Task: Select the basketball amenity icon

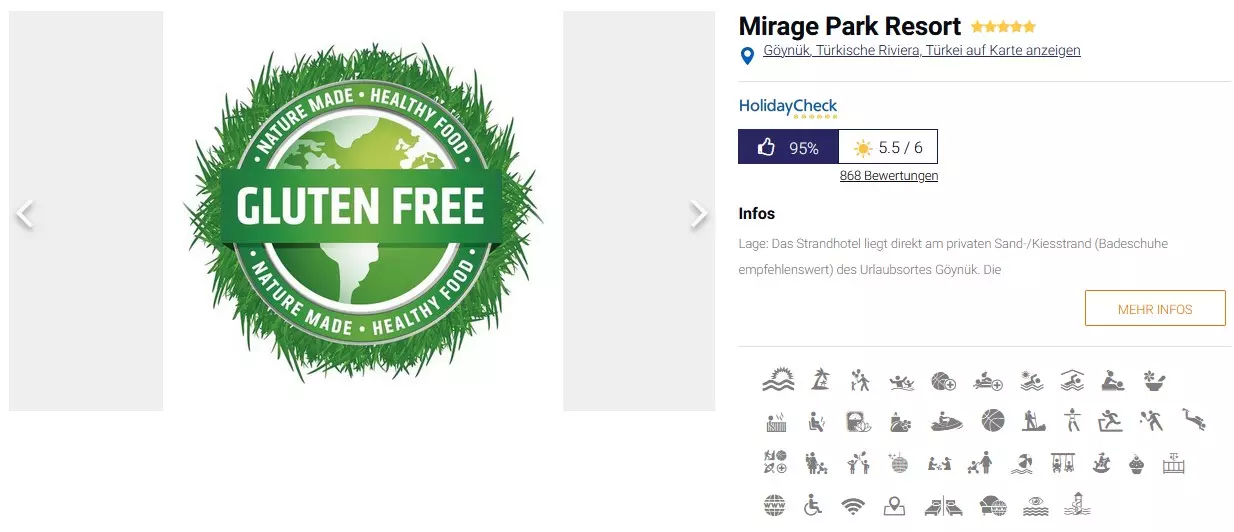Action: pyautogui.click(x=992, y=420)
